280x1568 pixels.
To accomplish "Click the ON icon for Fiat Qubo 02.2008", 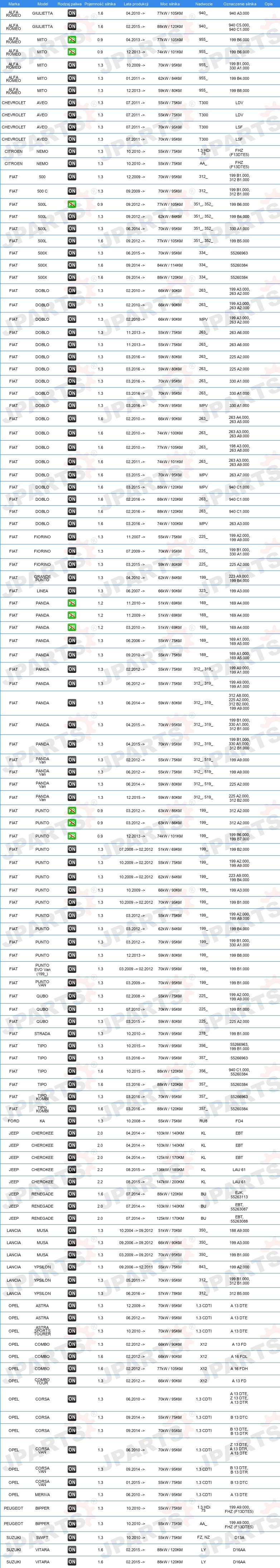I will 72,996.
